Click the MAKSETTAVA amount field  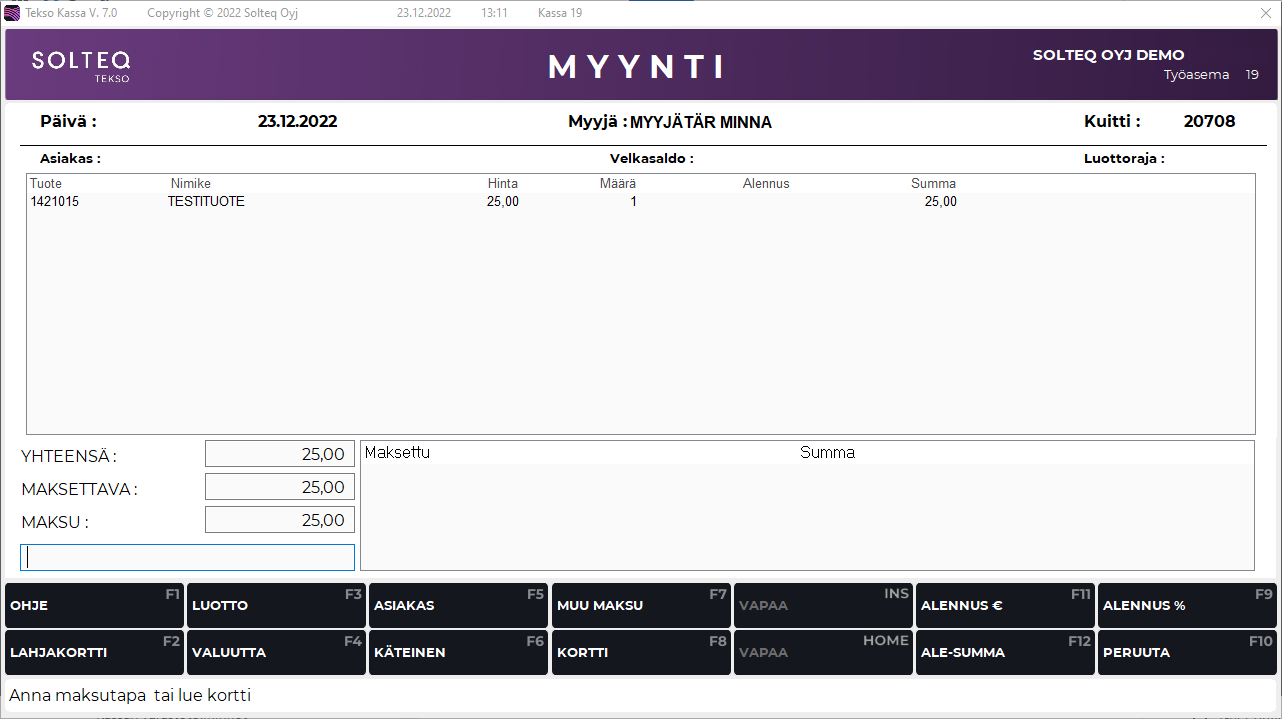point(280,487)
